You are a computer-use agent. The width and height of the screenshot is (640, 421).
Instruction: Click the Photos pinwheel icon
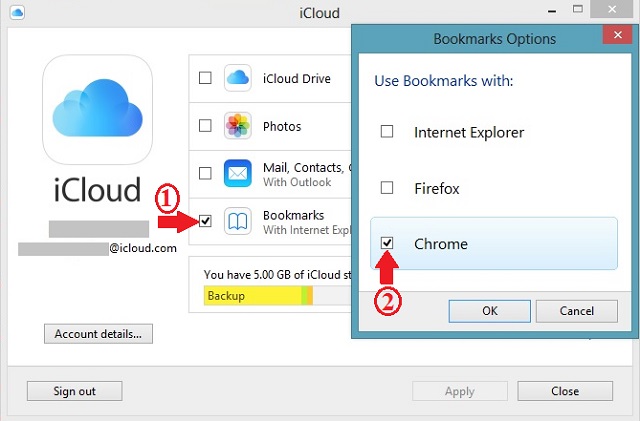pyautogui.click(x=237, y=126)
